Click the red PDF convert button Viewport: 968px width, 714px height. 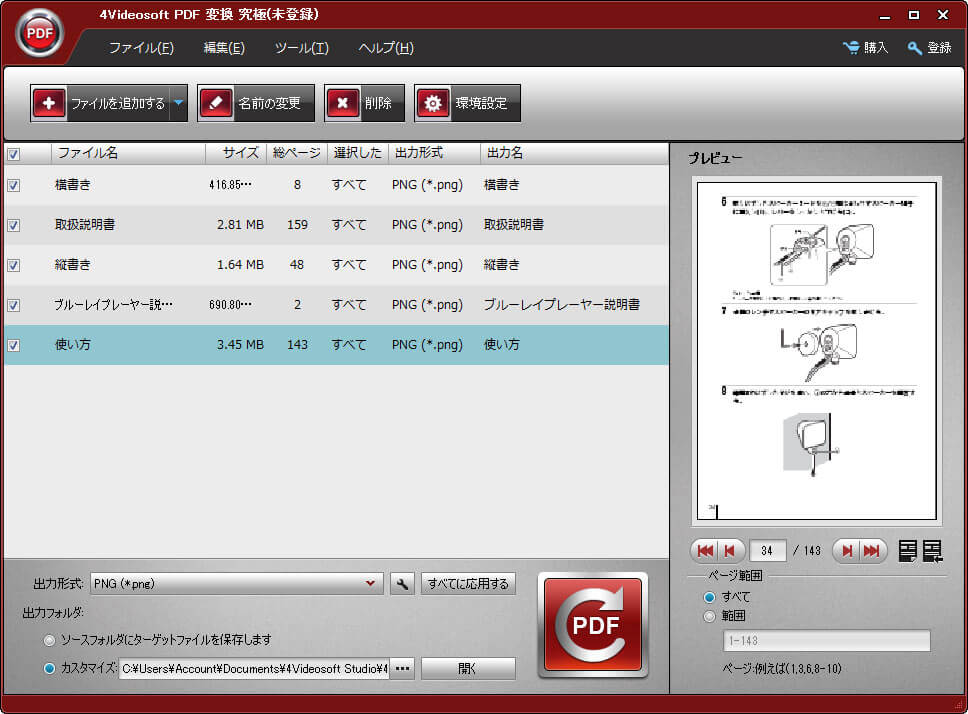[x=593, y=625]
